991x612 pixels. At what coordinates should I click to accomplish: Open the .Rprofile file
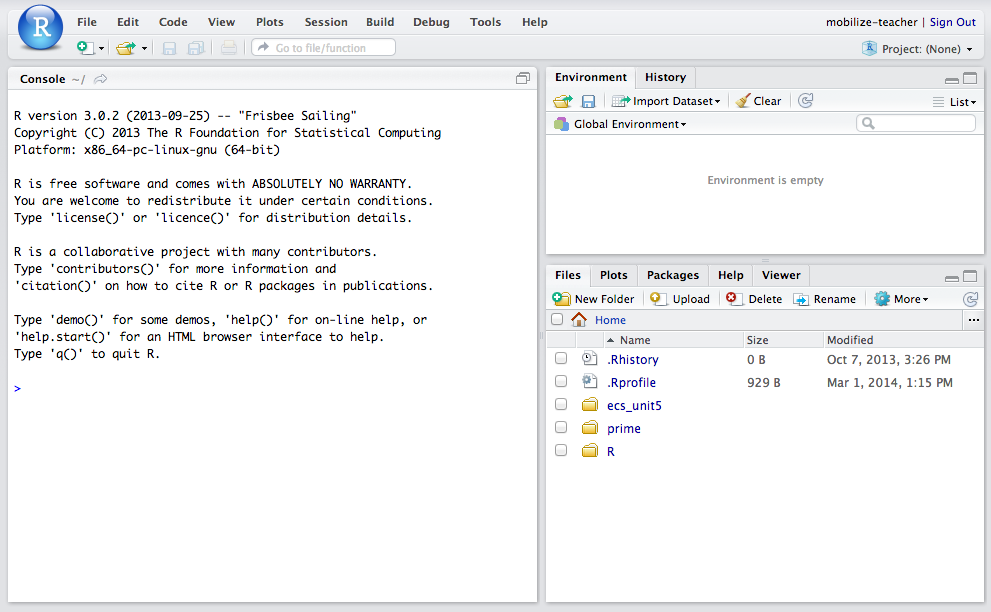pos(631,382)
